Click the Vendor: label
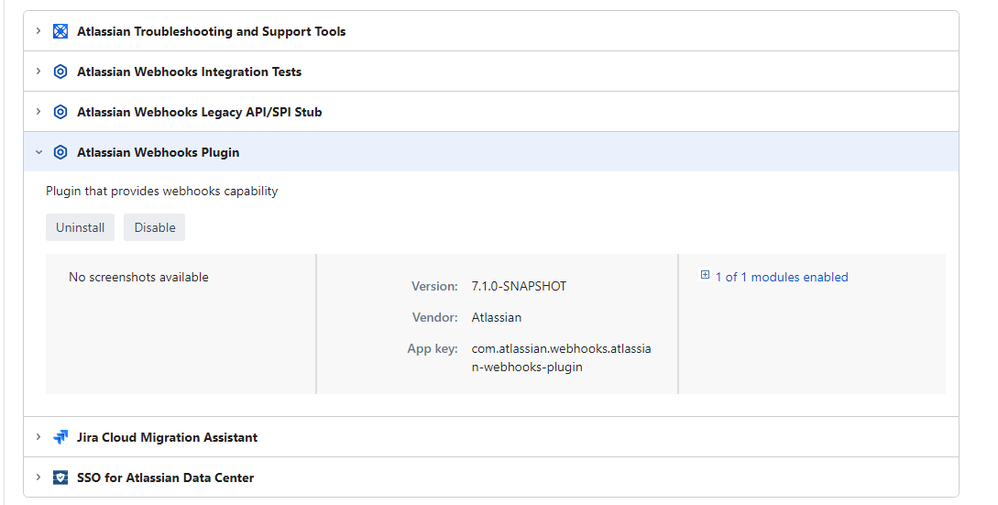998x505 pixels. pyautogui.click(x=435, y=317)
